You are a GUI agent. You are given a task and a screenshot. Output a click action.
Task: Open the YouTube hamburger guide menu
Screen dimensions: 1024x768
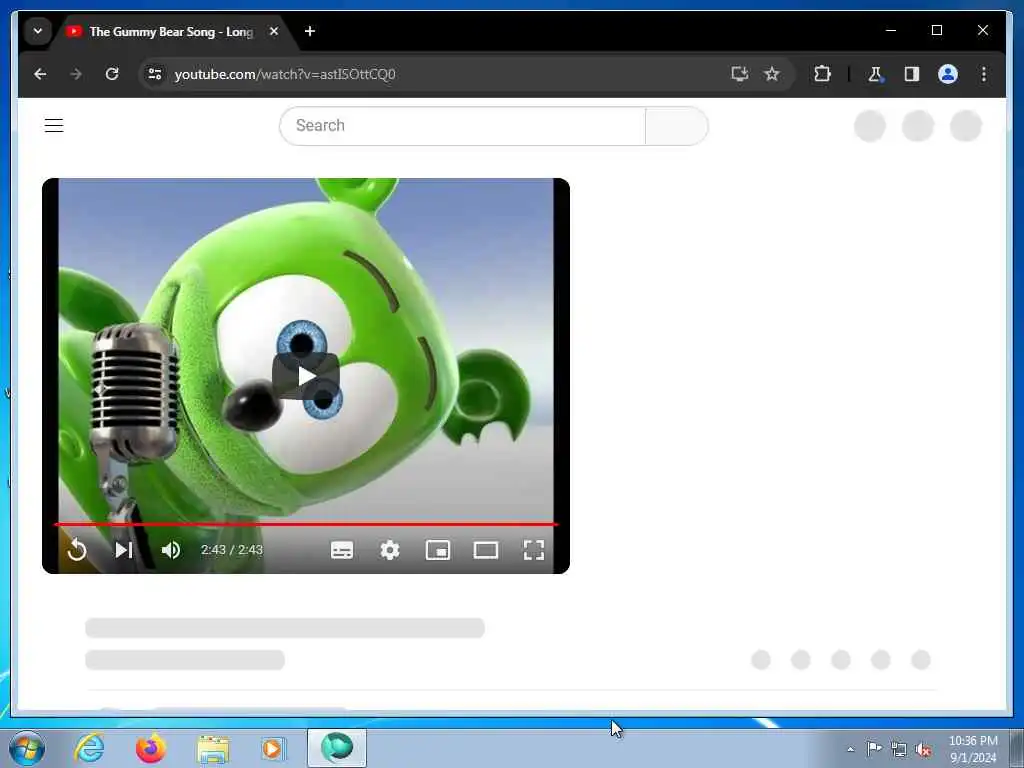54,125
